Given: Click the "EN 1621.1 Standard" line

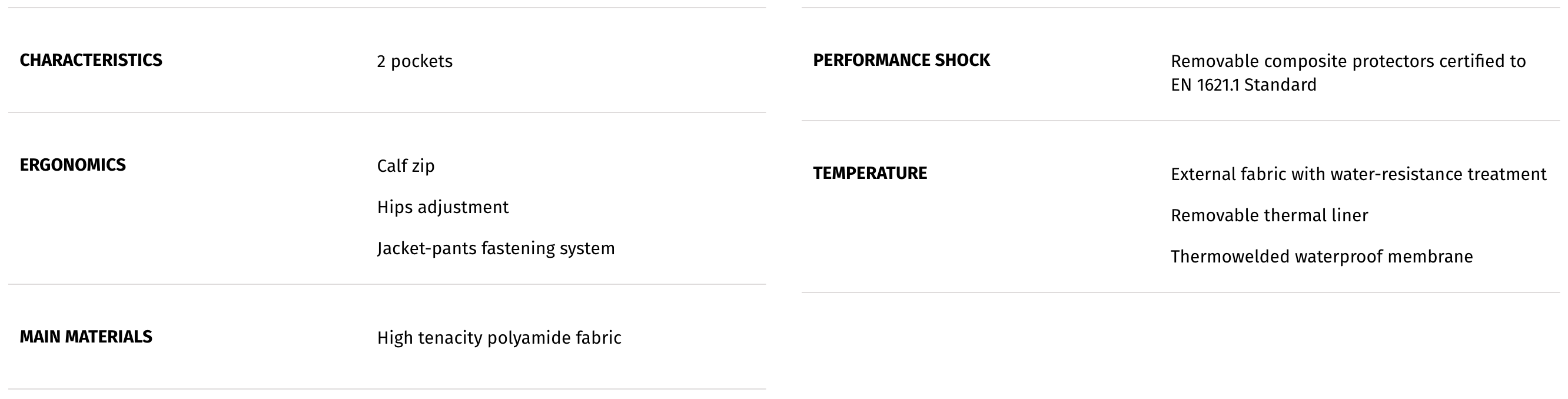Looking at the screenshot, I should [1243, 85].
